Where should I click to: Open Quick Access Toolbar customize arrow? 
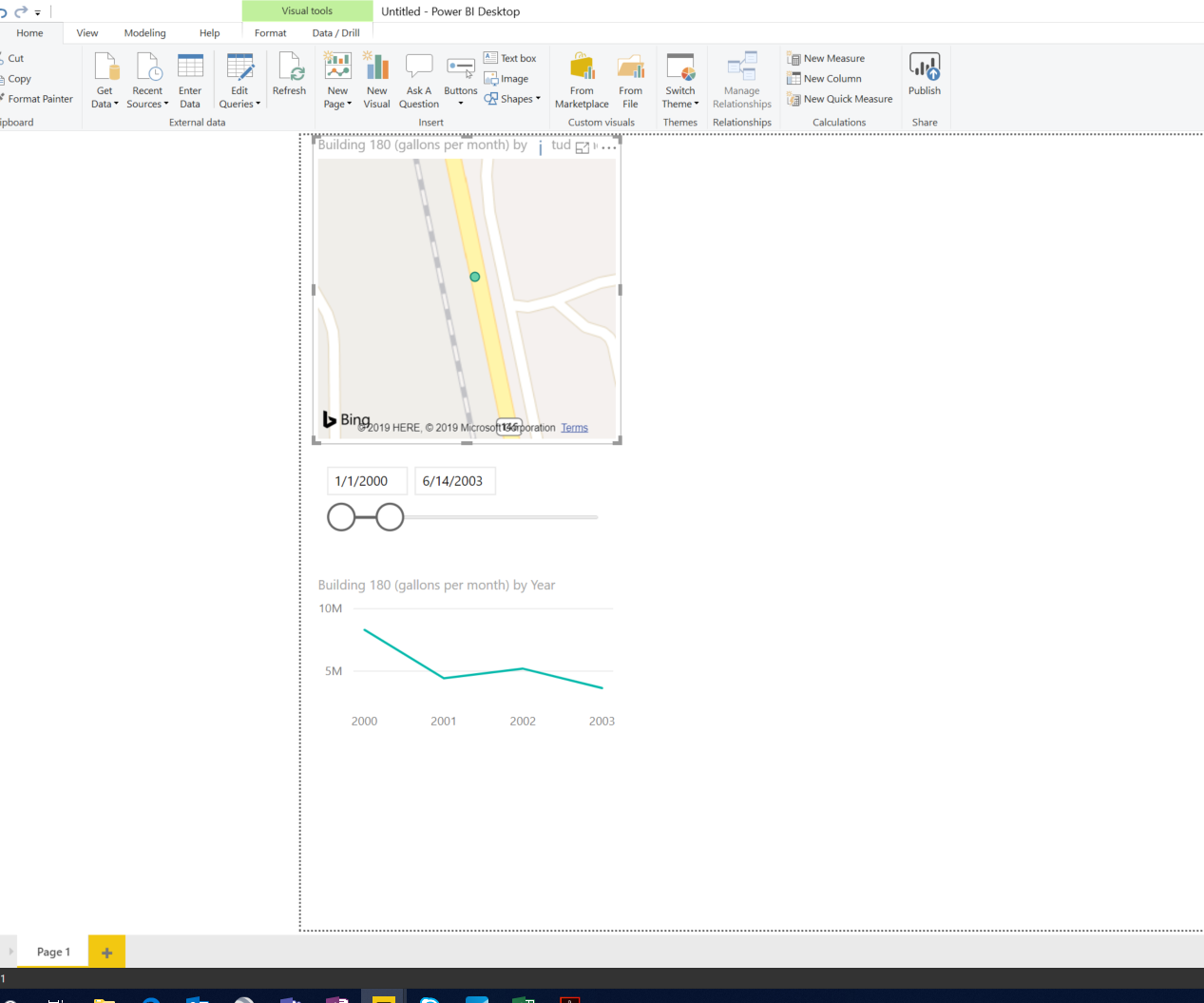tap(38, 12)
